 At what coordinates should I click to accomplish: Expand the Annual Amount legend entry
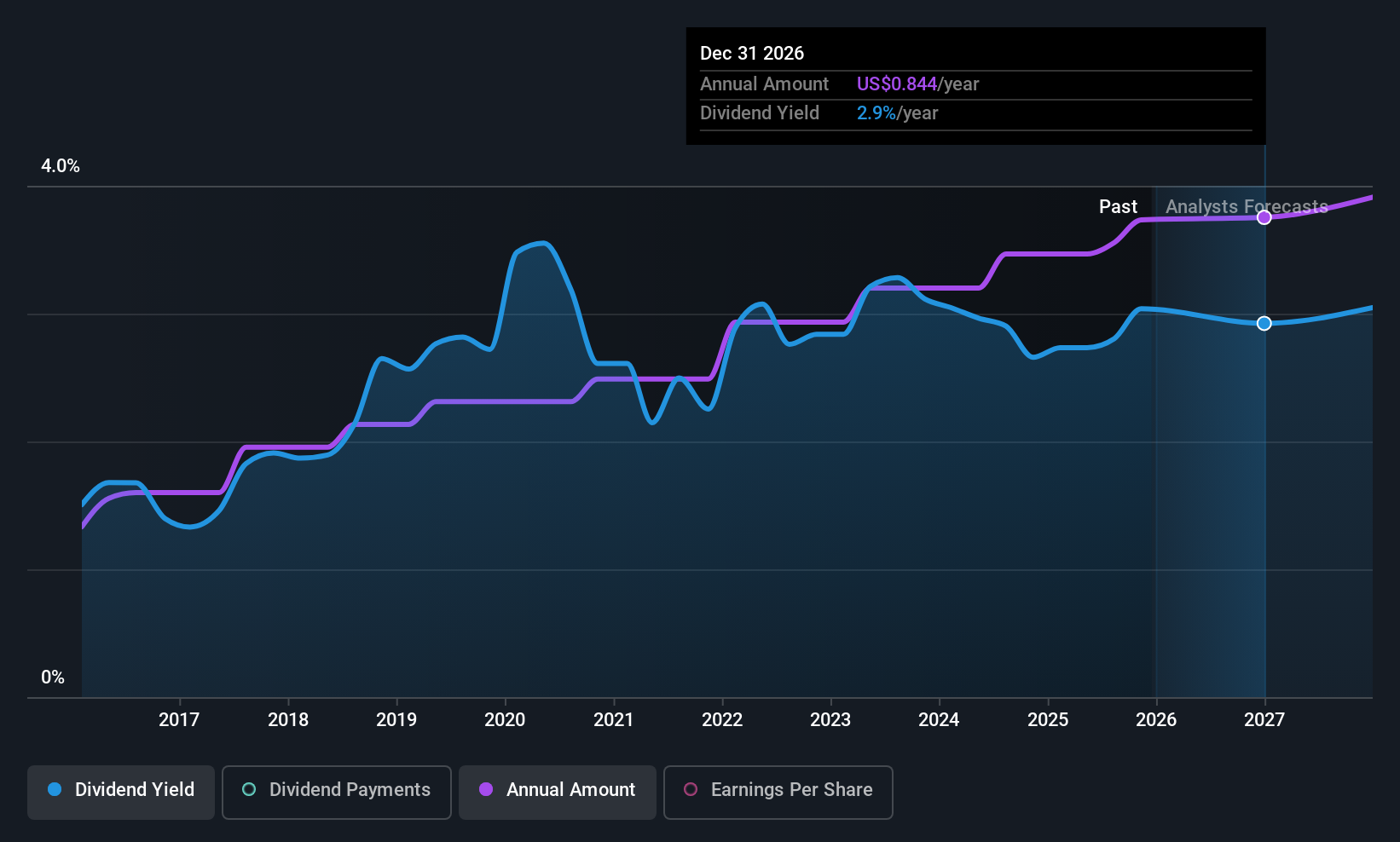(557, 792)
